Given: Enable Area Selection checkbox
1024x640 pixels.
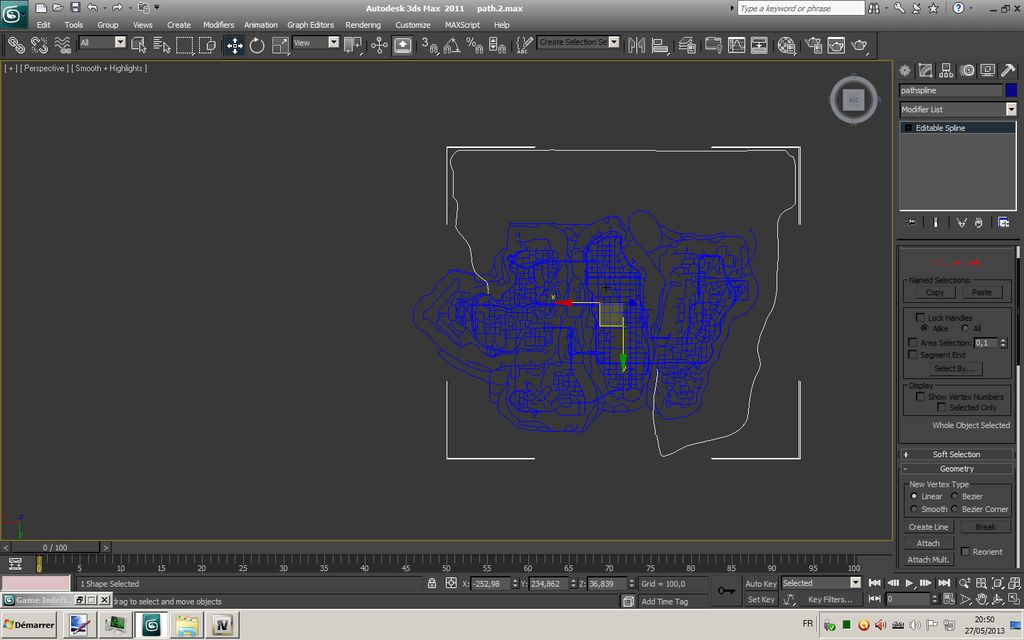Looking at the screenshot, I should click(912, 342).
